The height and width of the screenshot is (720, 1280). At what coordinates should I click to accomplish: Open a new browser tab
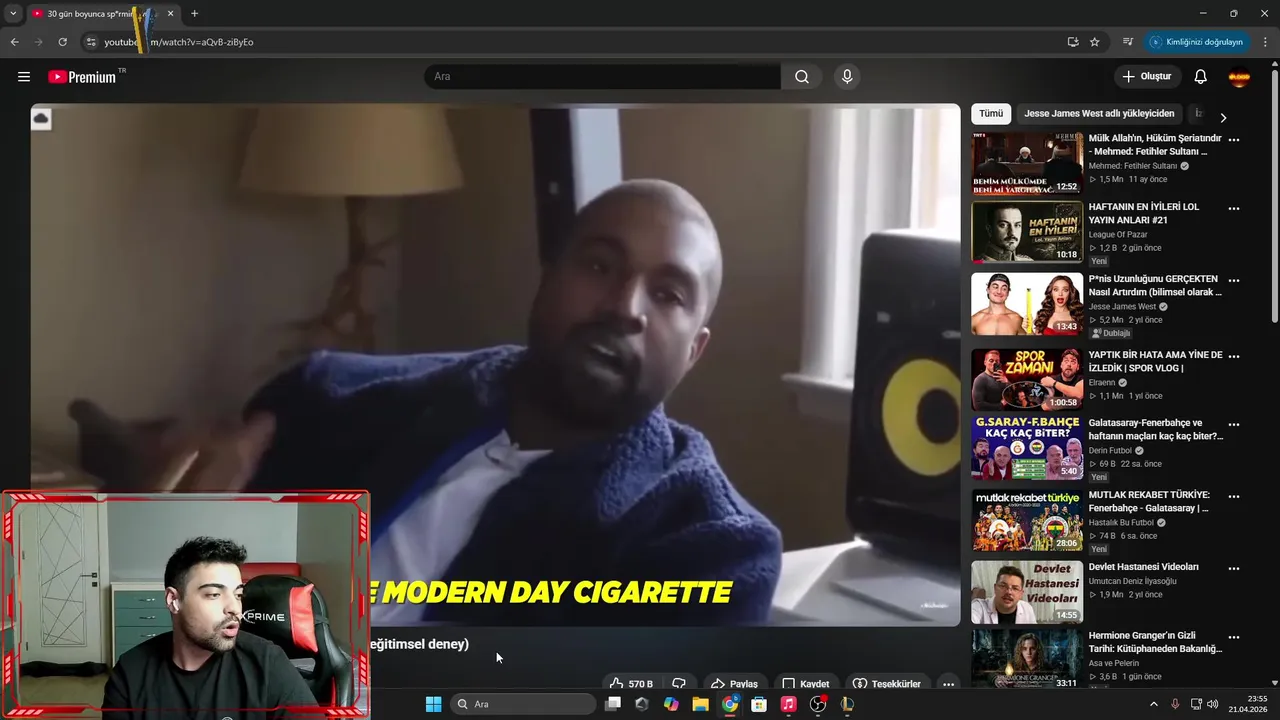[x=194, y=14]
